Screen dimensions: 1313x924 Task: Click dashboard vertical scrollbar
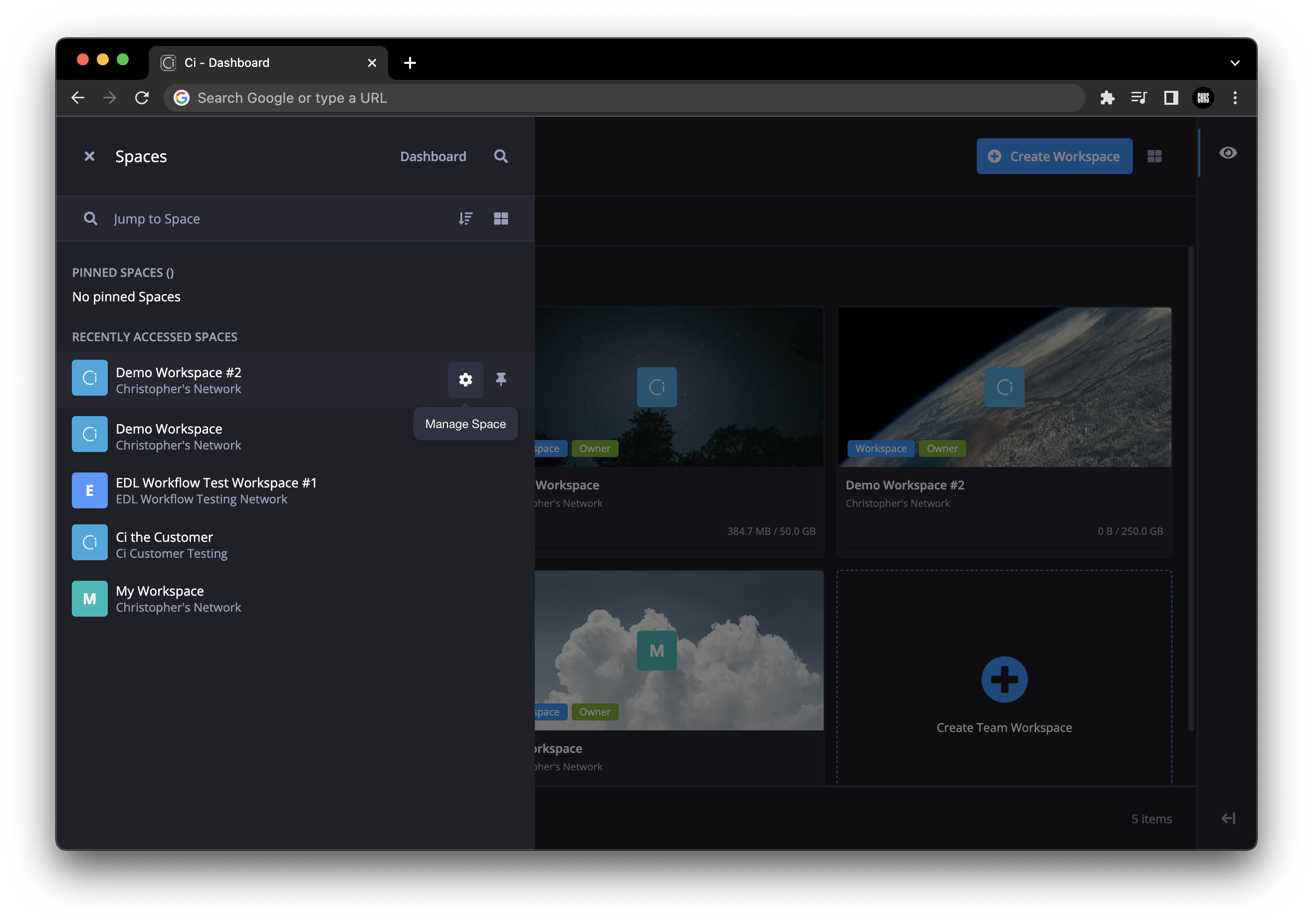(x=1191, y=489)
